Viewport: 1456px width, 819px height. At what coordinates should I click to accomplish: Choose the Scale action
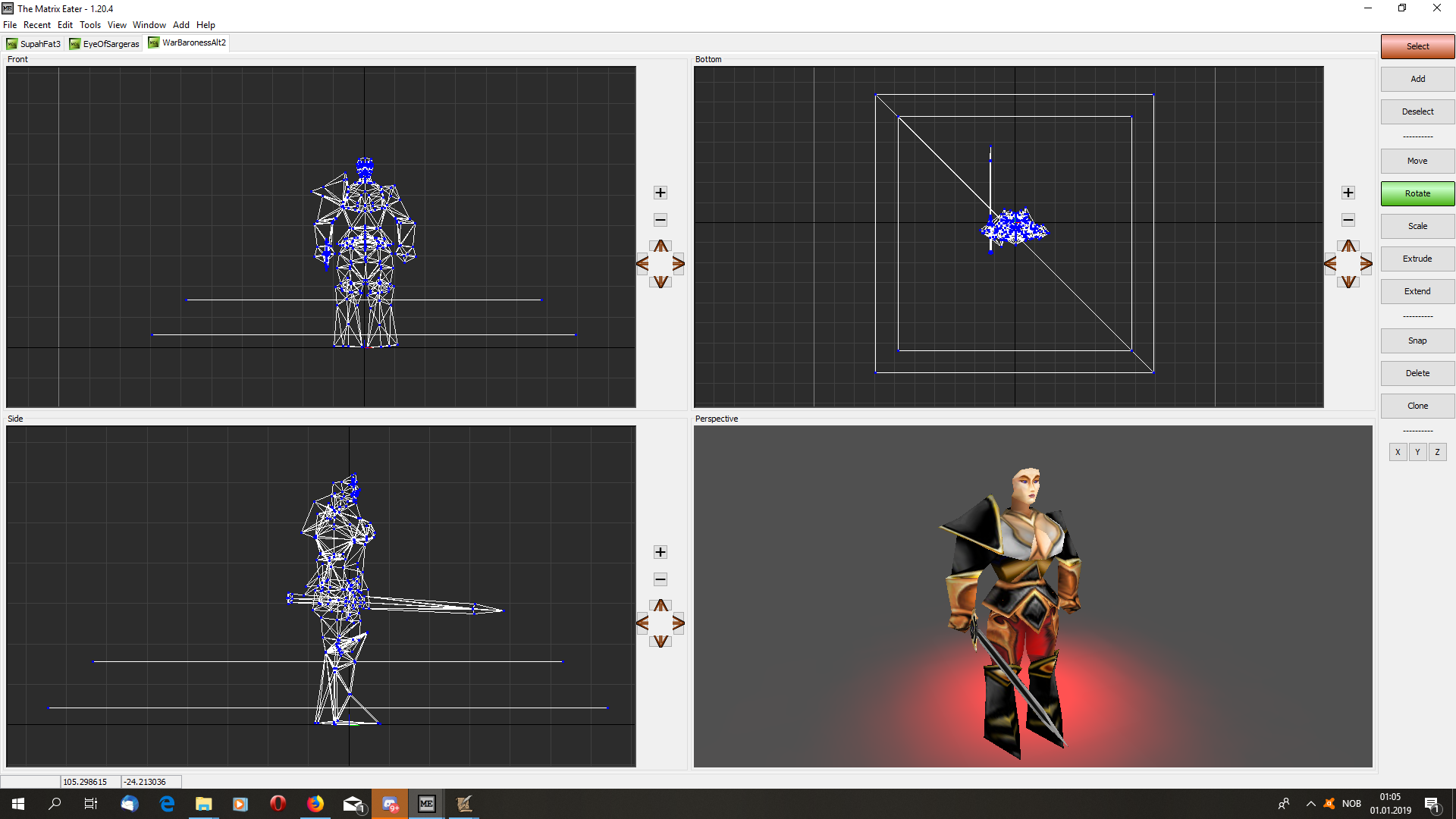(x=1417, y=226)
